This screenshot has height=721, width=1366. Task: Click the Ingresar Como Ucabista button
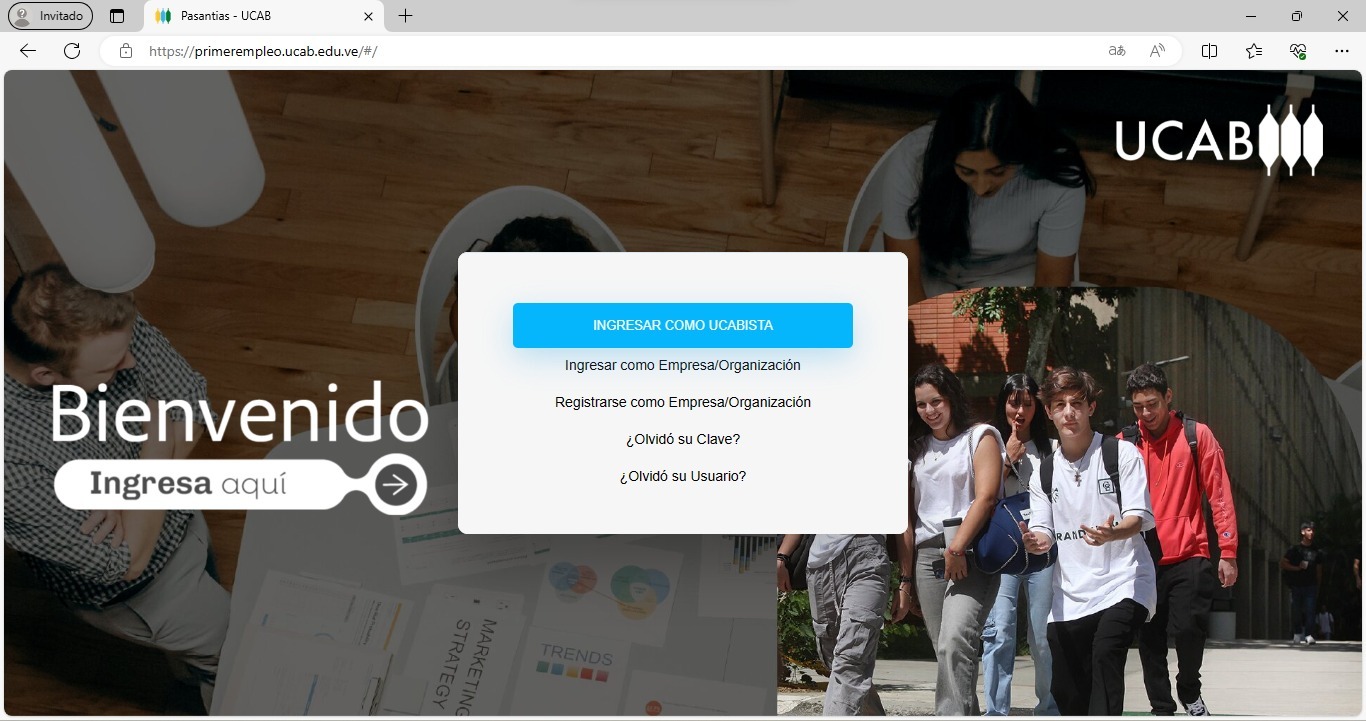click(x=682, y=325)
